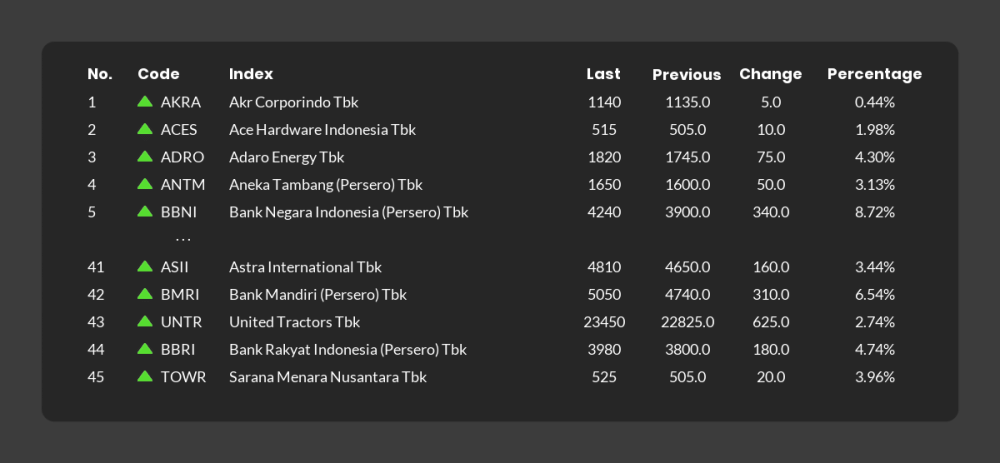Viewport: 1000px width, 463px height.
Task: Click the green arrow beside ANTM
Action: tap(145, 184)
